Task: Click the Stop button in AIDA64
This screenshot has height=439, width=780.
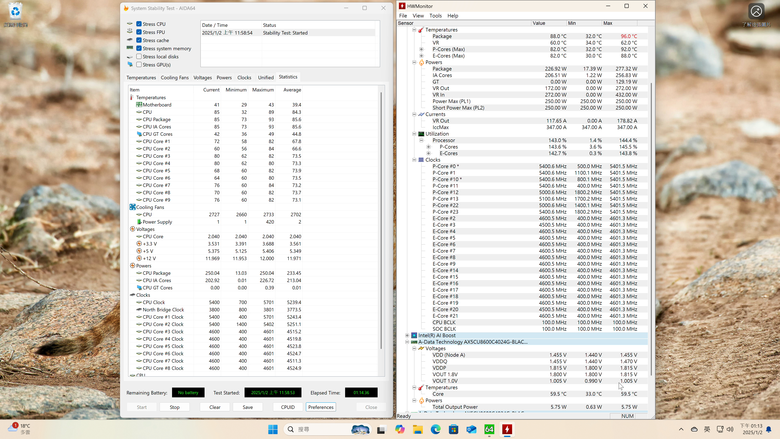Action: tap(175, 407)
